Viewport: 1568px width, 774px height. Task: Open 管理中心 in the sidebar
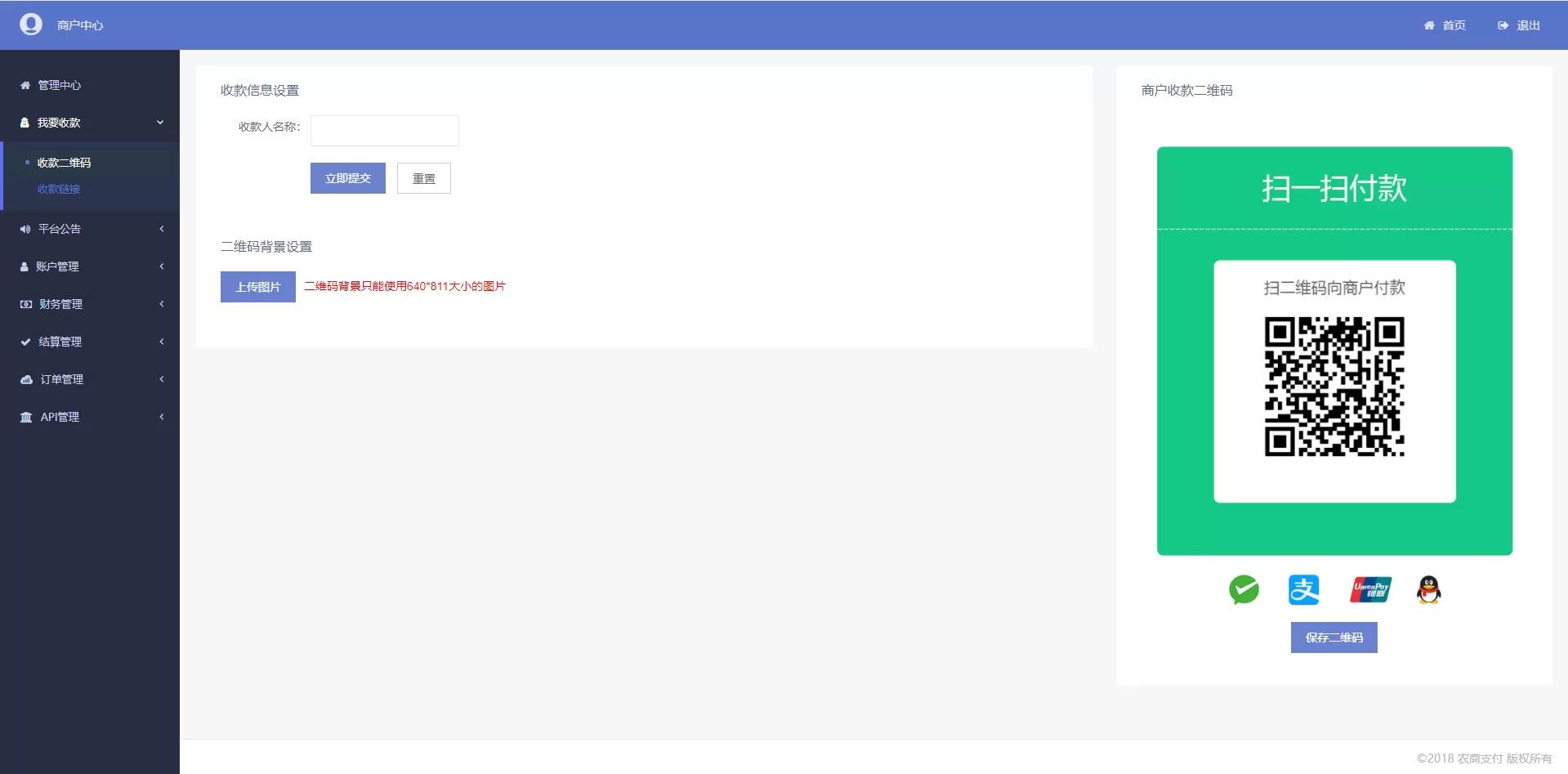coord(59,85)
